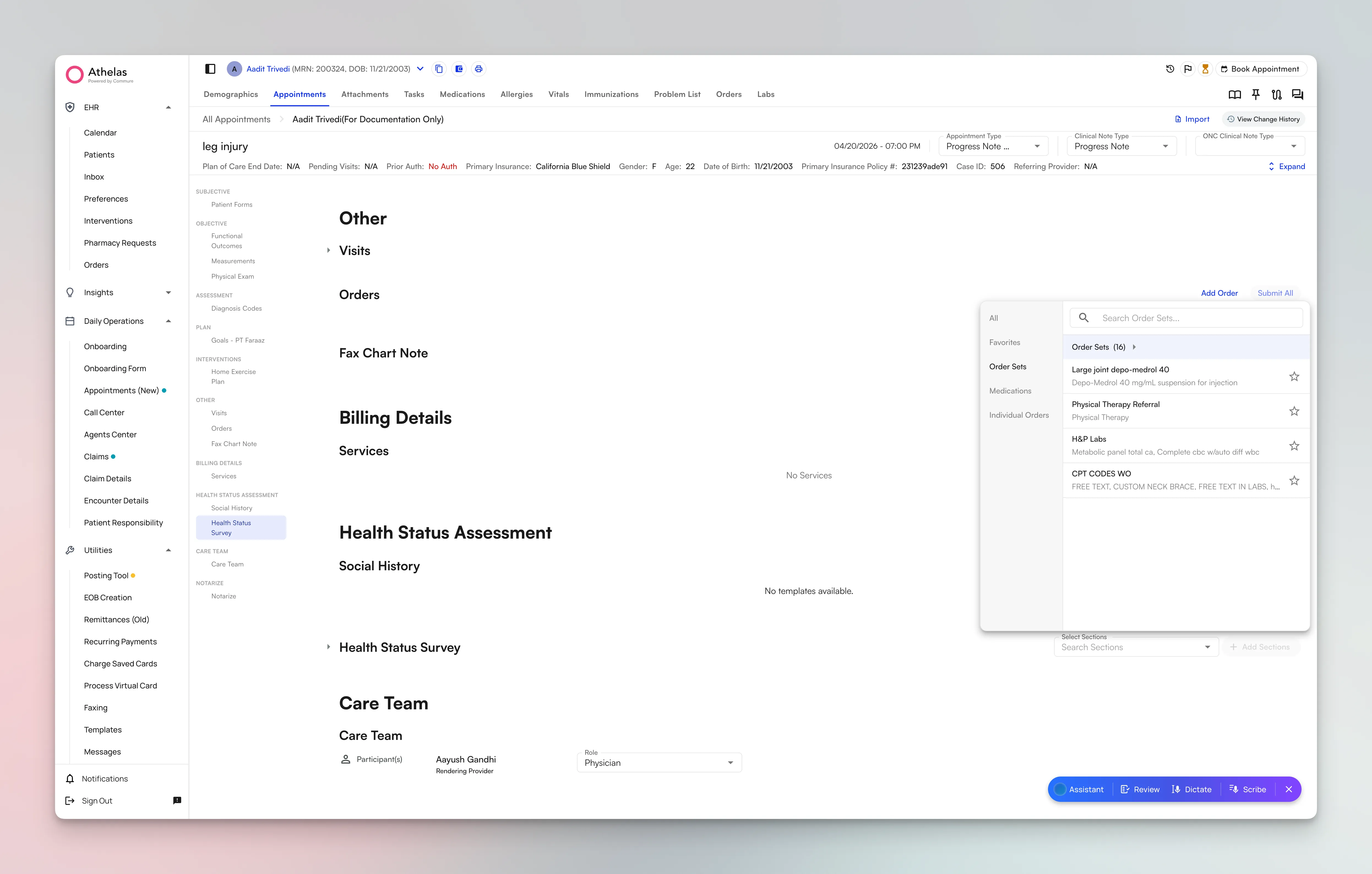The height and width of the screenshot is (874, 1372).
Task: Expand the Visits section triangle
Action: click(x=329, y=250)
